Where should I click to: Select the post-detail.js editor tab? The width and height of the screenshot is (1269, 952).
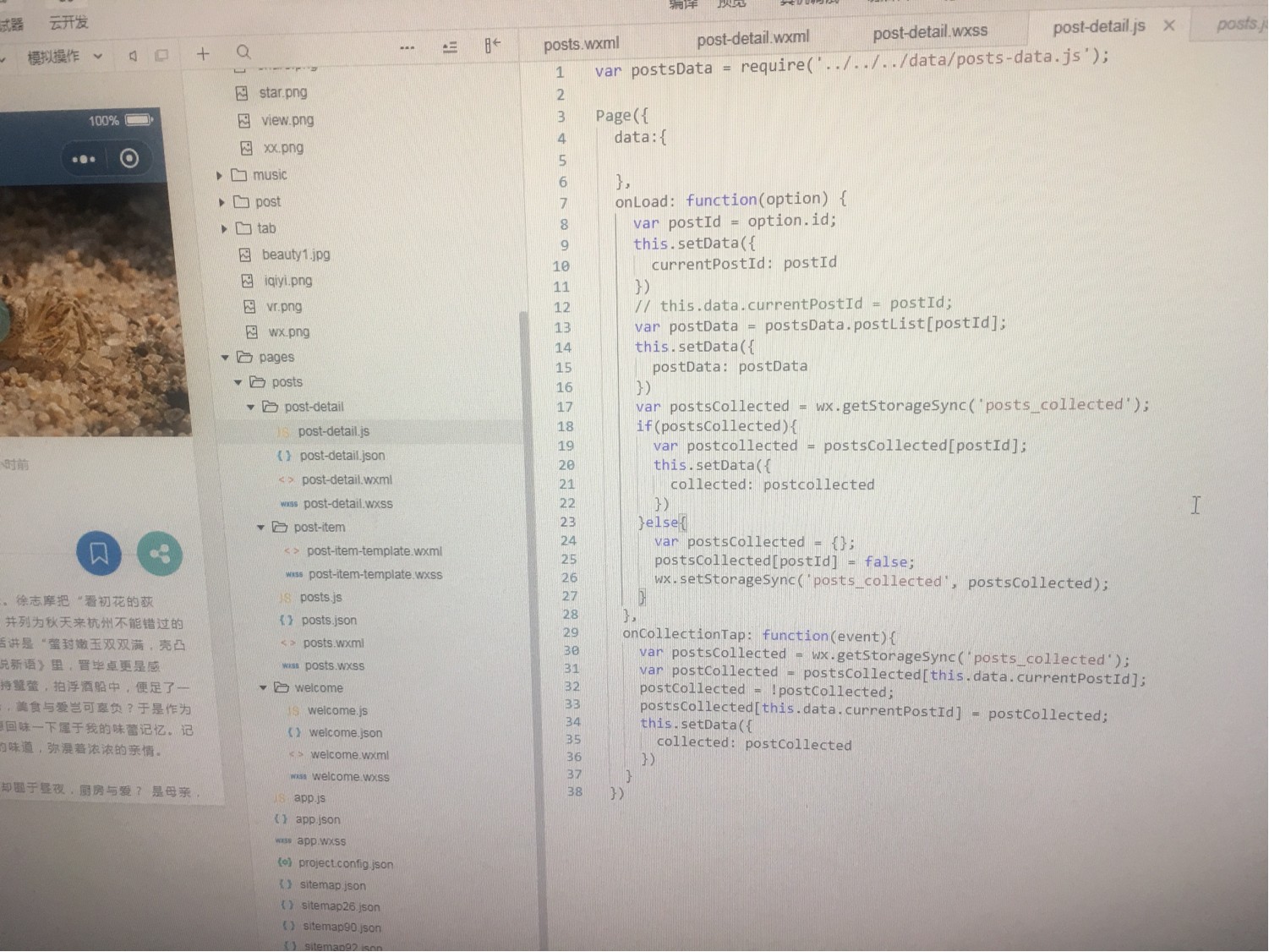1099,27
